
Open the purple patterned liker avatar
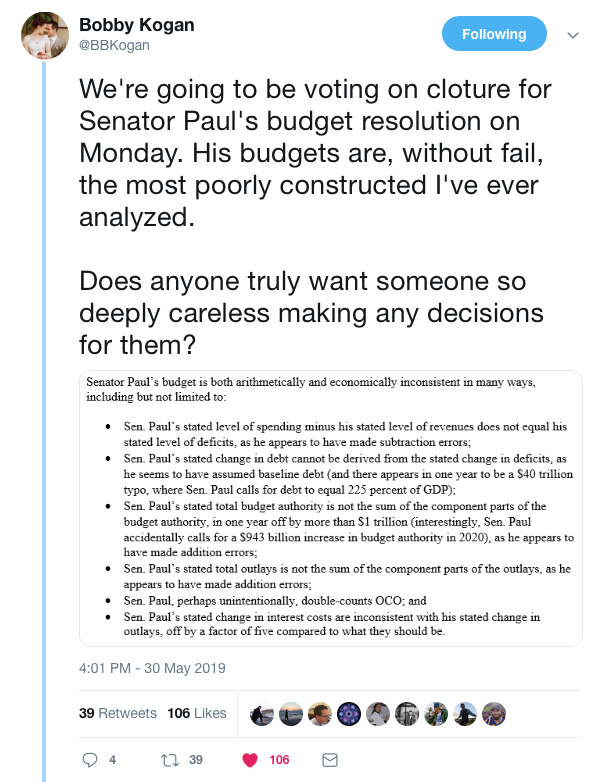click(349, 714)
